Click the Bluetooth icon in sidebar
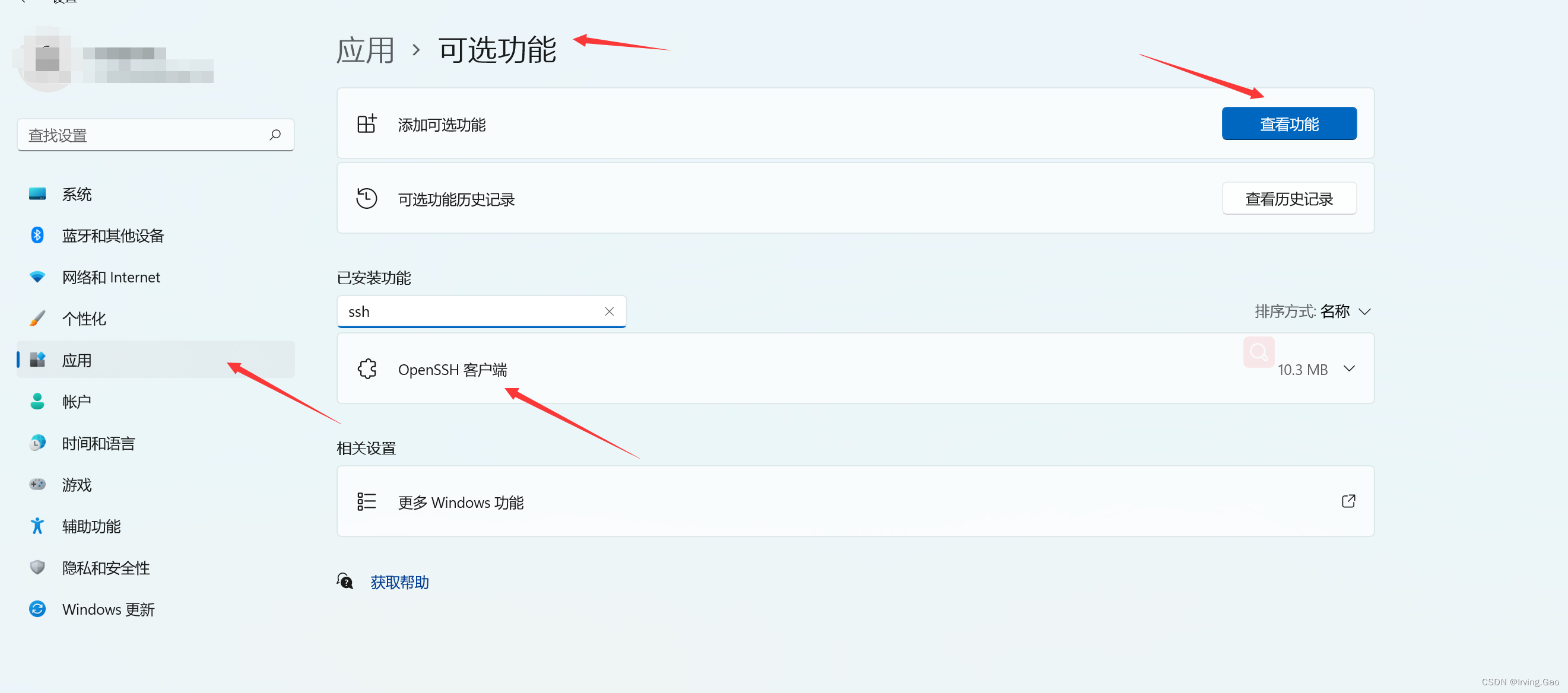The image size is (1568, 693). tap(37, 236)
